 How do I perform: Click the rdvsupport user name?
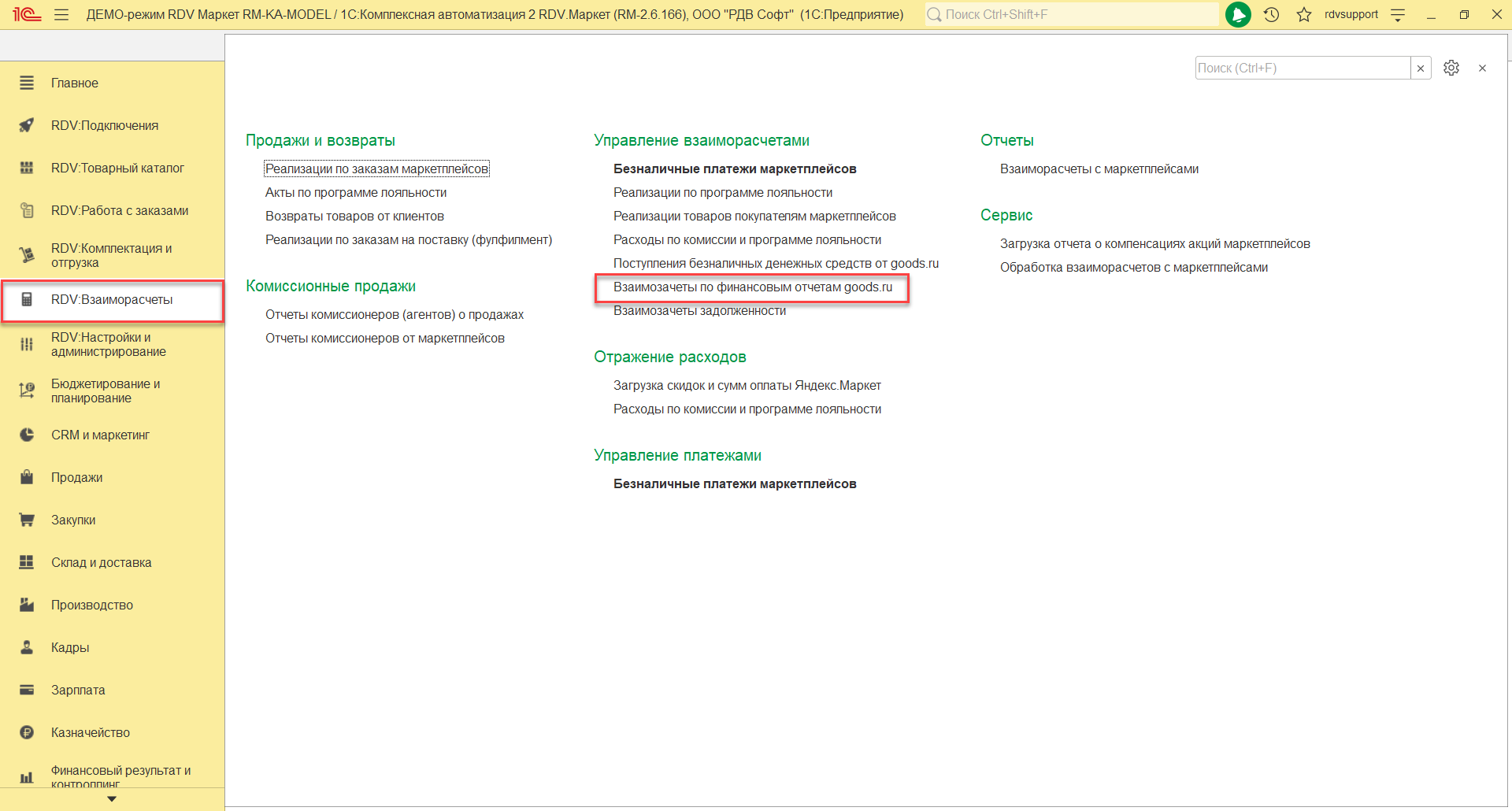click(x=1351, y=14)
